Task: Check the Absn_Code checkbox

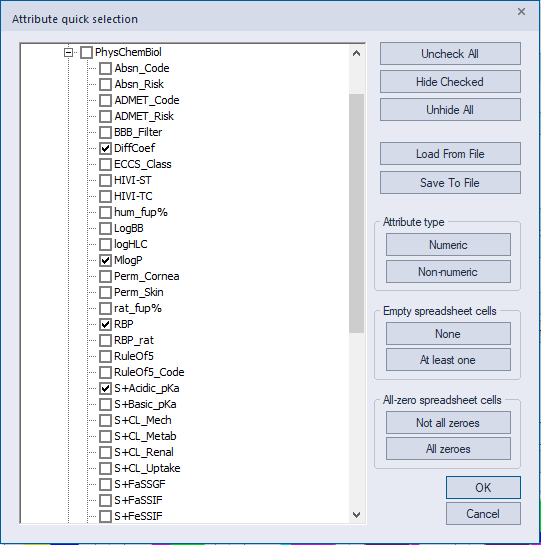Action: pos(105,68)
